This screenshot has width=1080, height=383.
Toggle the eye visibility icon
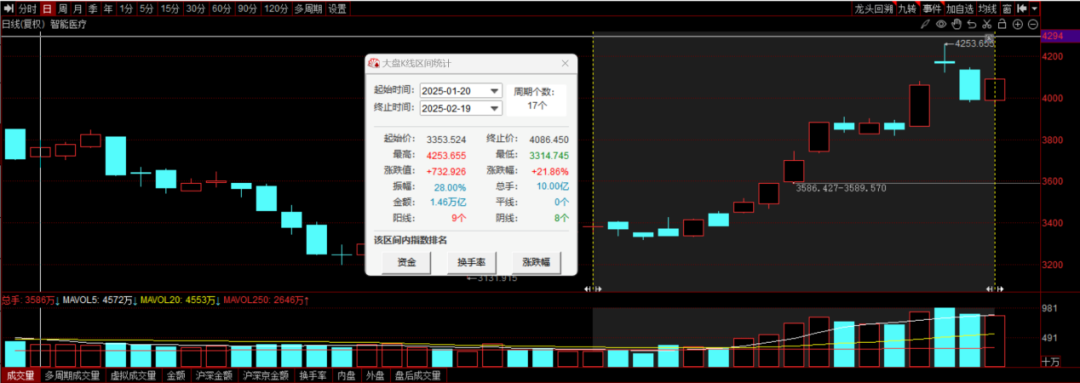942,24
